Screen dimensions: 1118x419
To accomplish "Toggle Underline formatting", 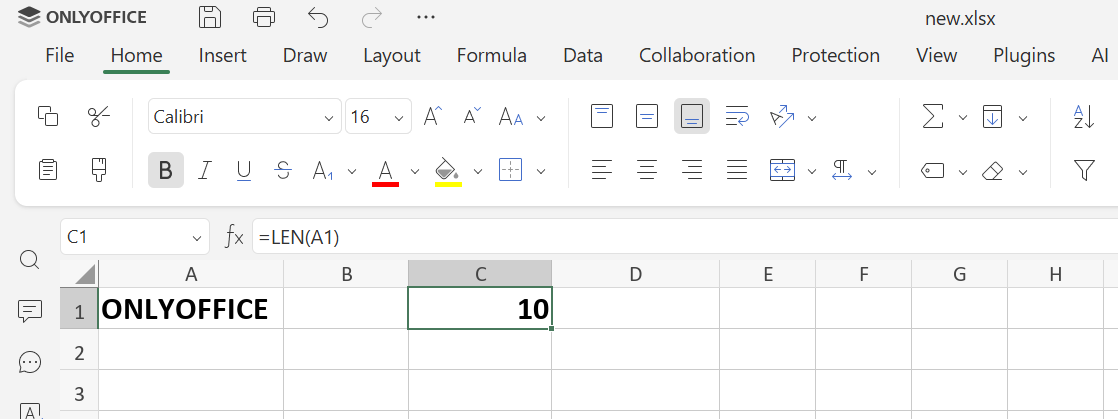I will [x=244, y=170].
